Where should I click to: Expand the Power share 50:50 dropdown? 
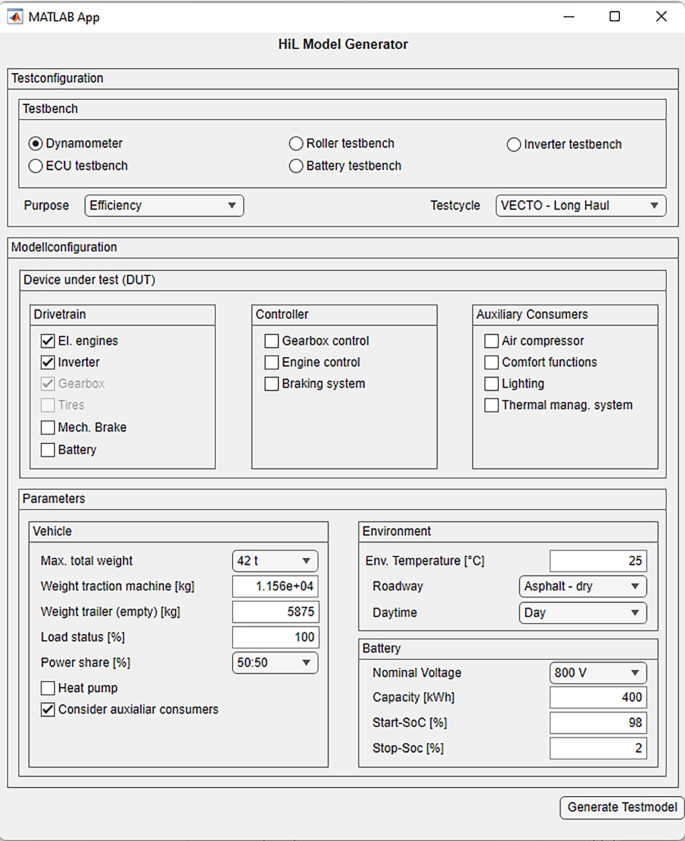pos(275,663)
